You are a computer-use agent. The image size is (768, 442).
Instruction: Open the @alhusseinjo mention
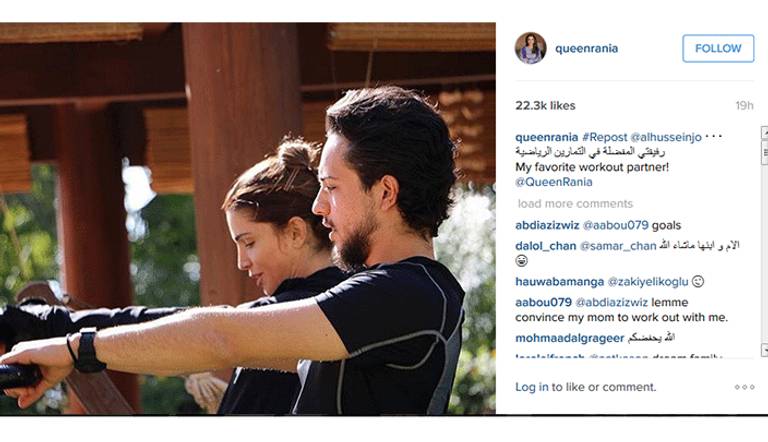click(x=666, y=137)
